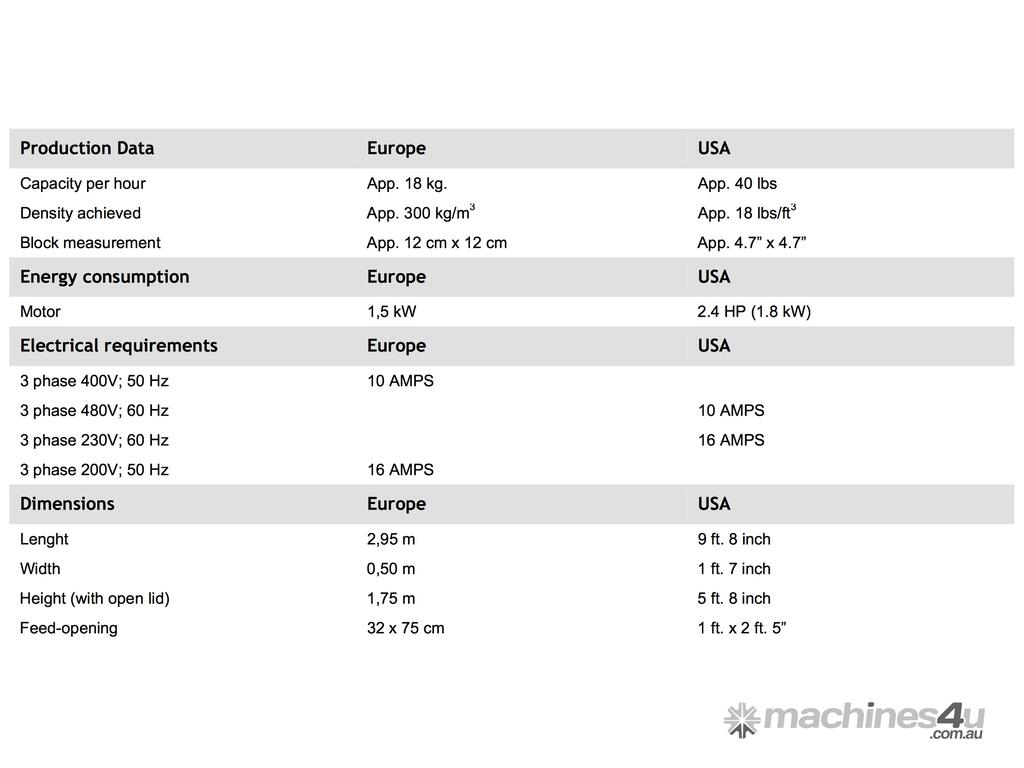Select the 32 x 75 cm value
Screen dimensions: 1024x768
406,628
